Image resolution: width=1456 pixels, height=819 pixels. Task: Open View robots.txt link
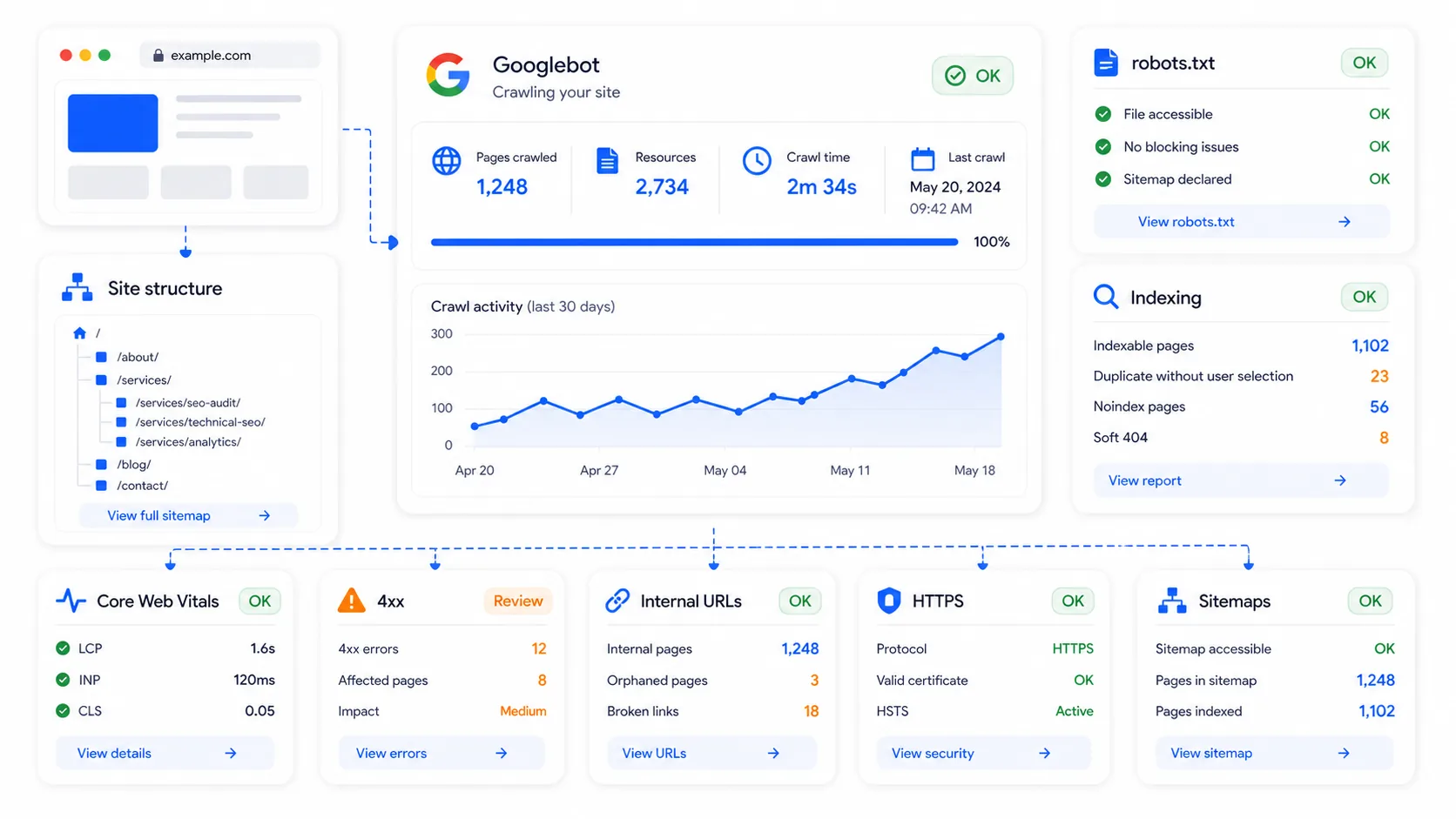(1241, 222)
